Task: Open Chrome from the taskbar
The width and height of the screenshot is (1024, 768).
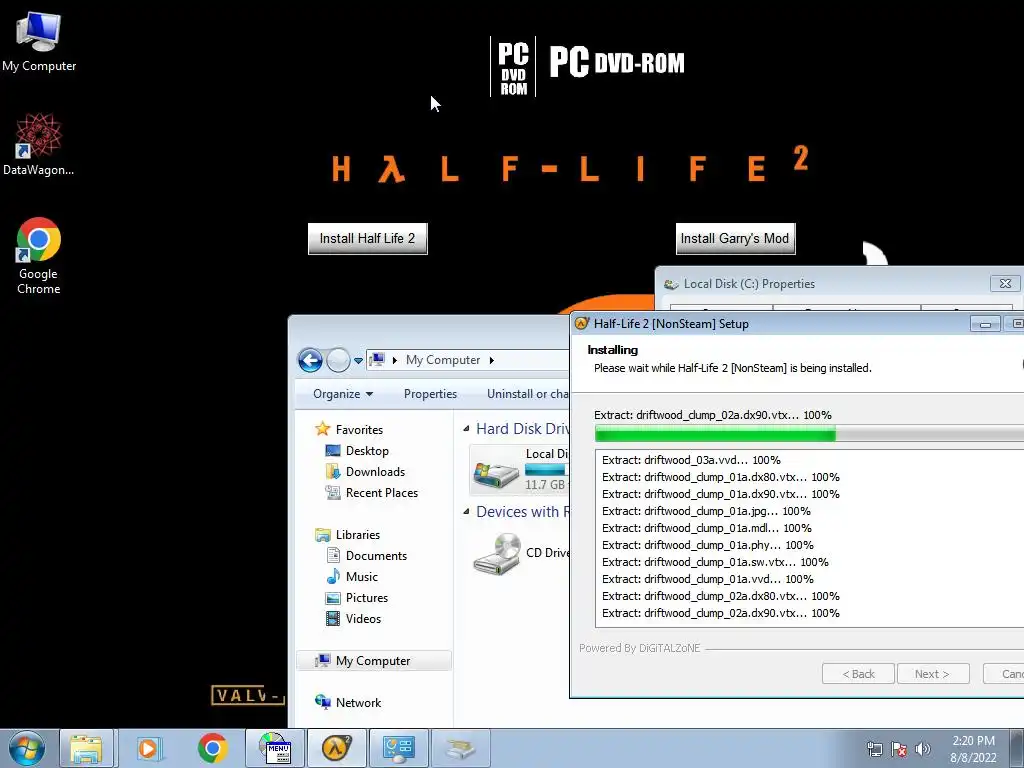Action: click(x=212, y=748)
